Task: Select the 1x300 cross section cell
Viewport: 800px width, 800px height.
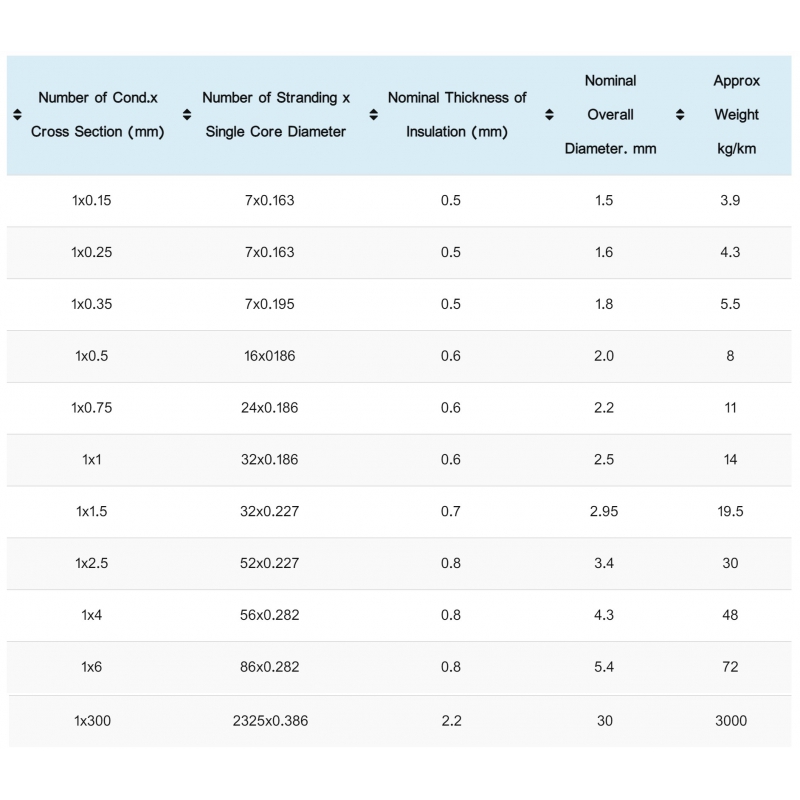Action: coord(92,721)
